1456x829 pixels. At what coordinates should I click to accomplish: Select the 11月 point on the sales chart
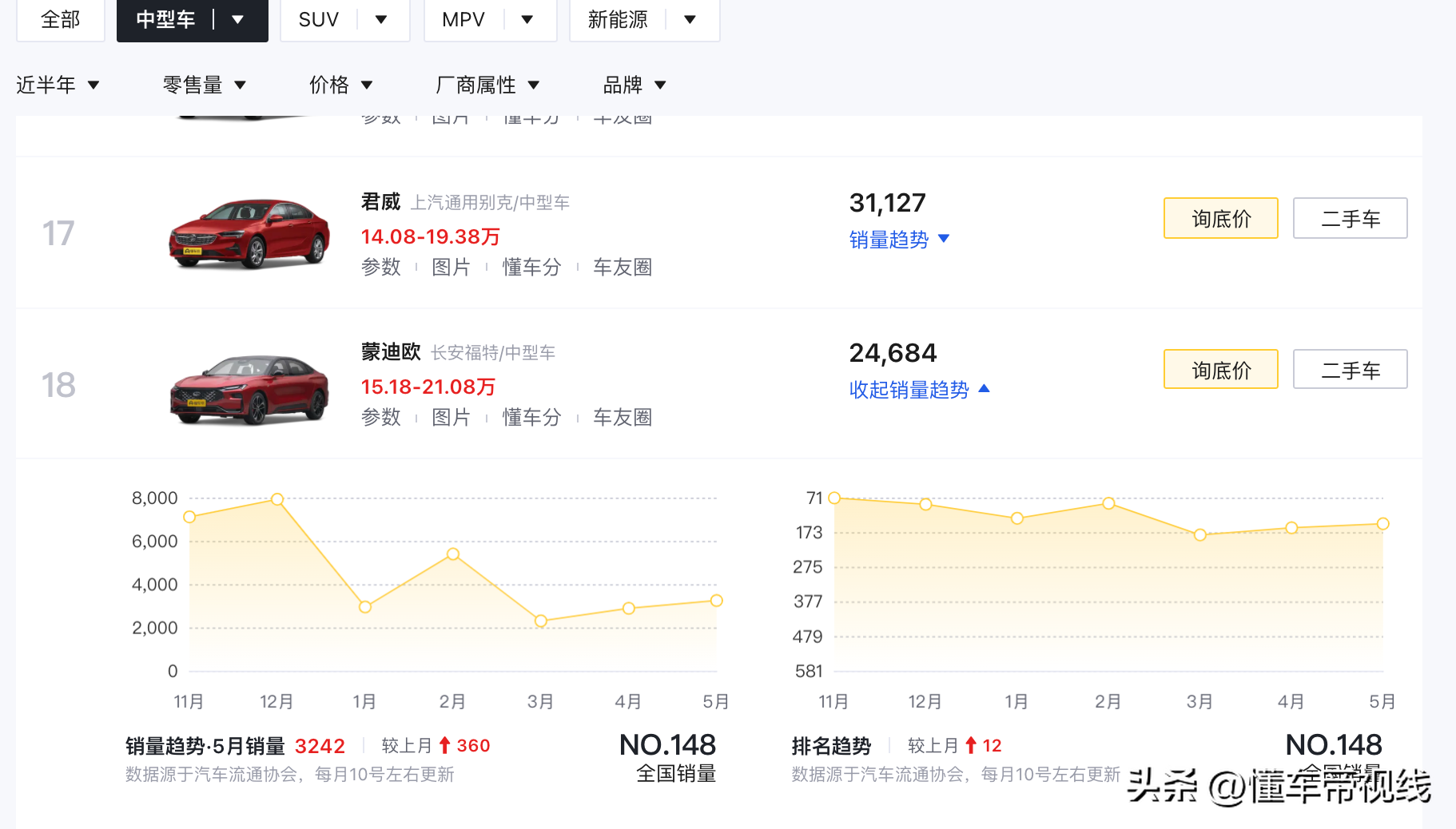(x=189, y=517)
